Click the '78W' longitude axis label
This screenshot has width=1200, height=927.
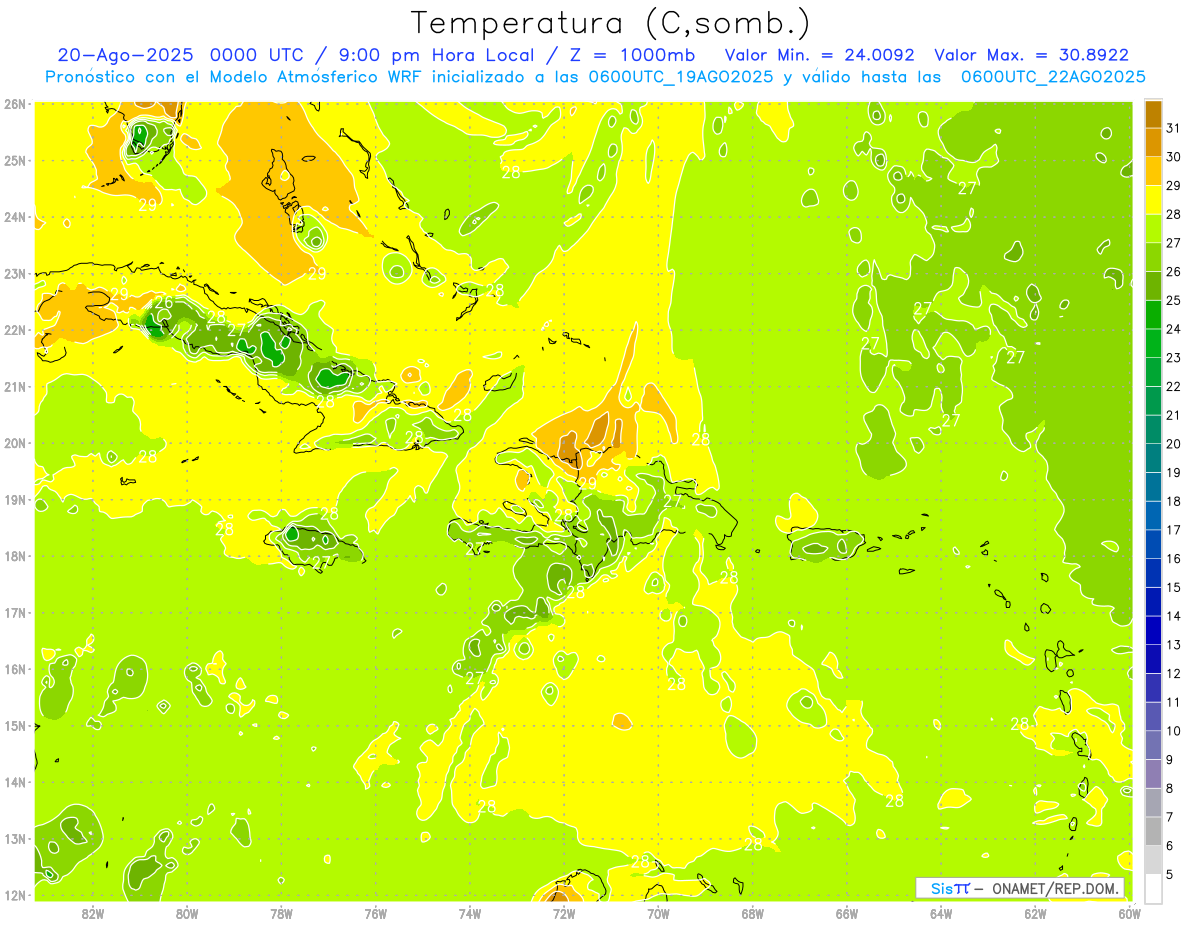(281, 913)
